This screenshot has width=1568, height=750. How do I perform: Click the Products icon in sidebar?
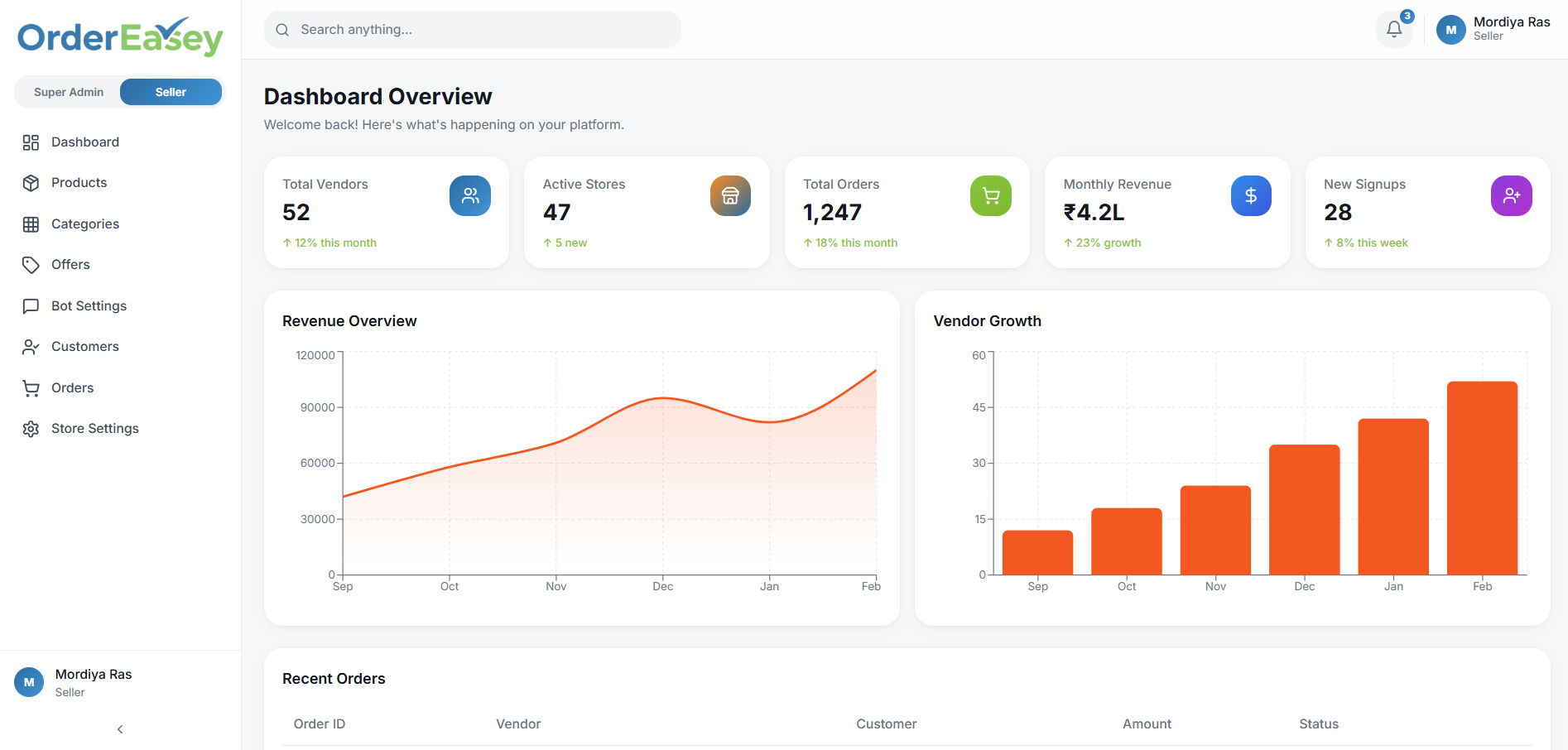point(31,182)
